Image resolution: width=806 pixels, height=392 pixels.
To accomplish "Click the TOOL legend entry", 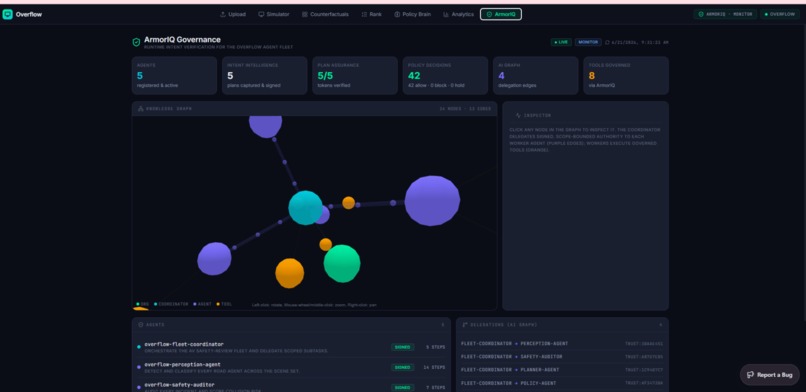I will [224, 304].
